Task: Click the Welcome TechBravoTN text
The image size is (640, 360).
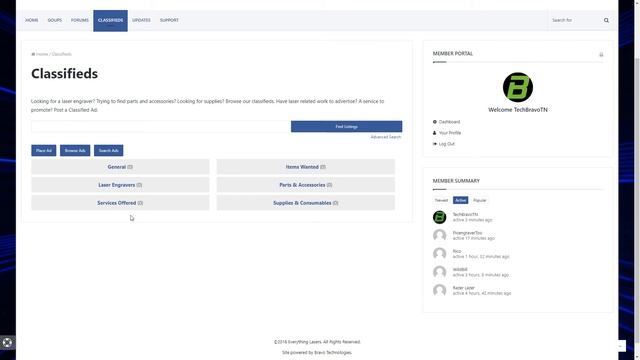Action: [518, 110]
